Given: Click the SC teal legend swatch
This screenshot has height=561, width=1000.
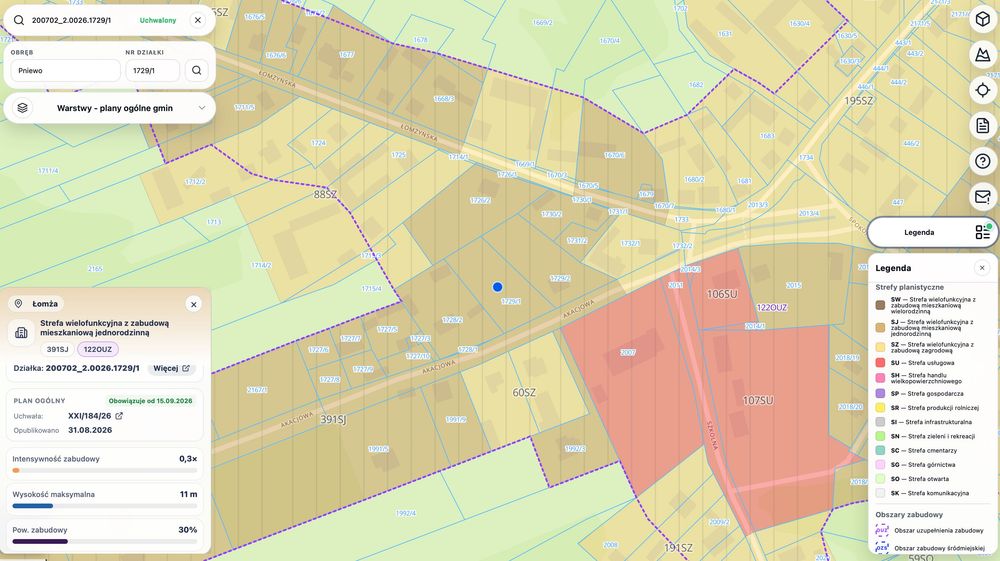Looking at the screenshot, I should point(880,450).
